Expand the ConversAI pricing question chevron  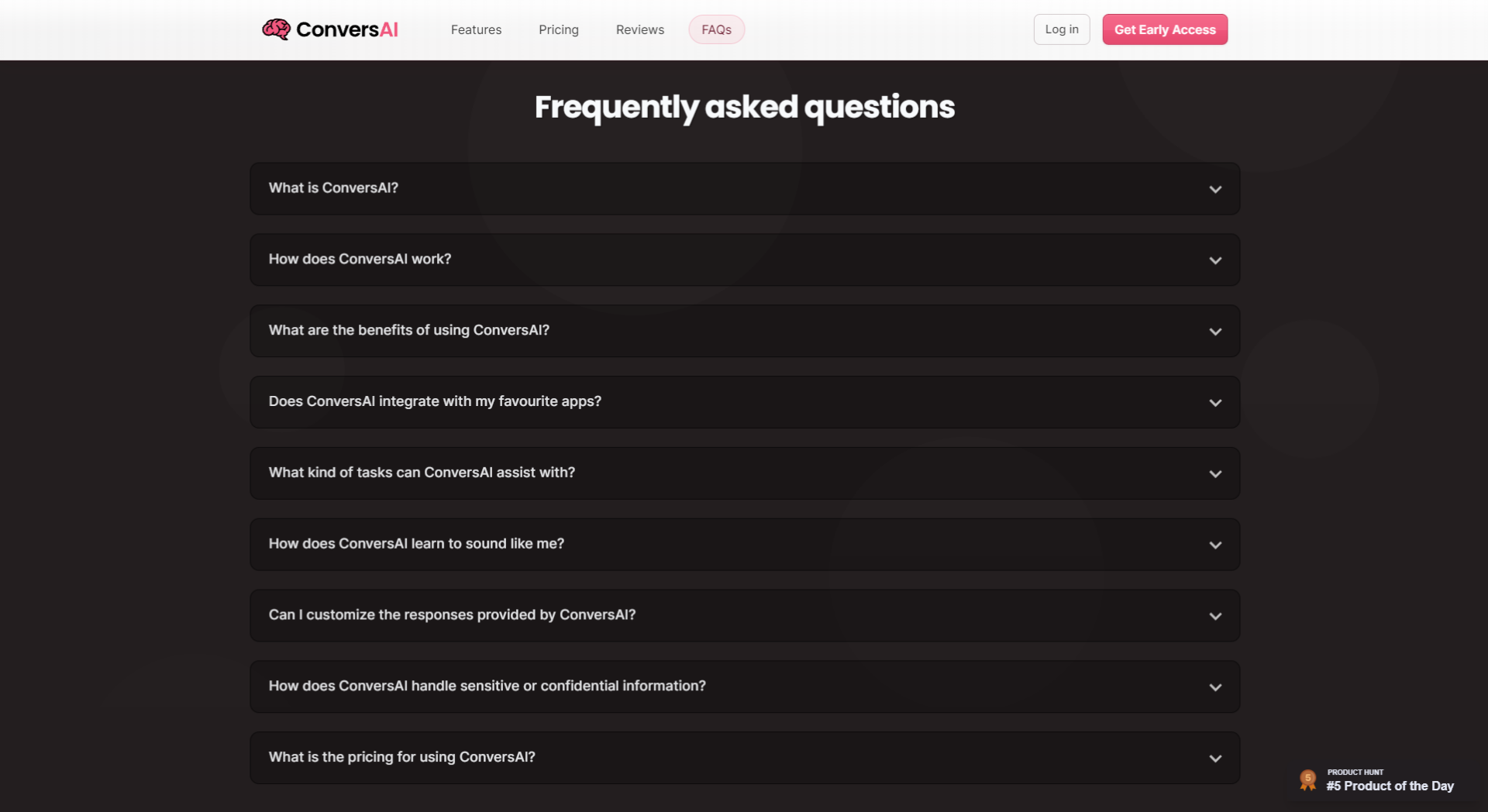[1215, 759]
